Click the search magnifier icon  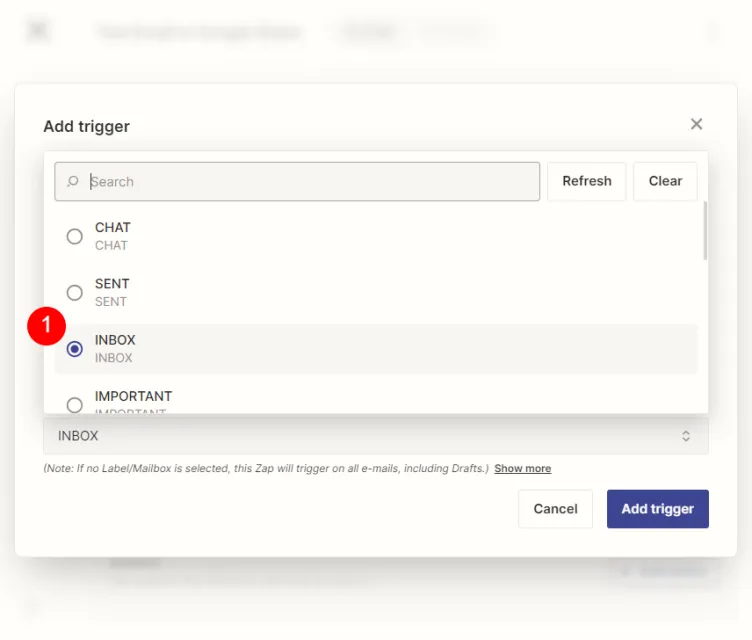pyautogui.click(x=73, y=181)
